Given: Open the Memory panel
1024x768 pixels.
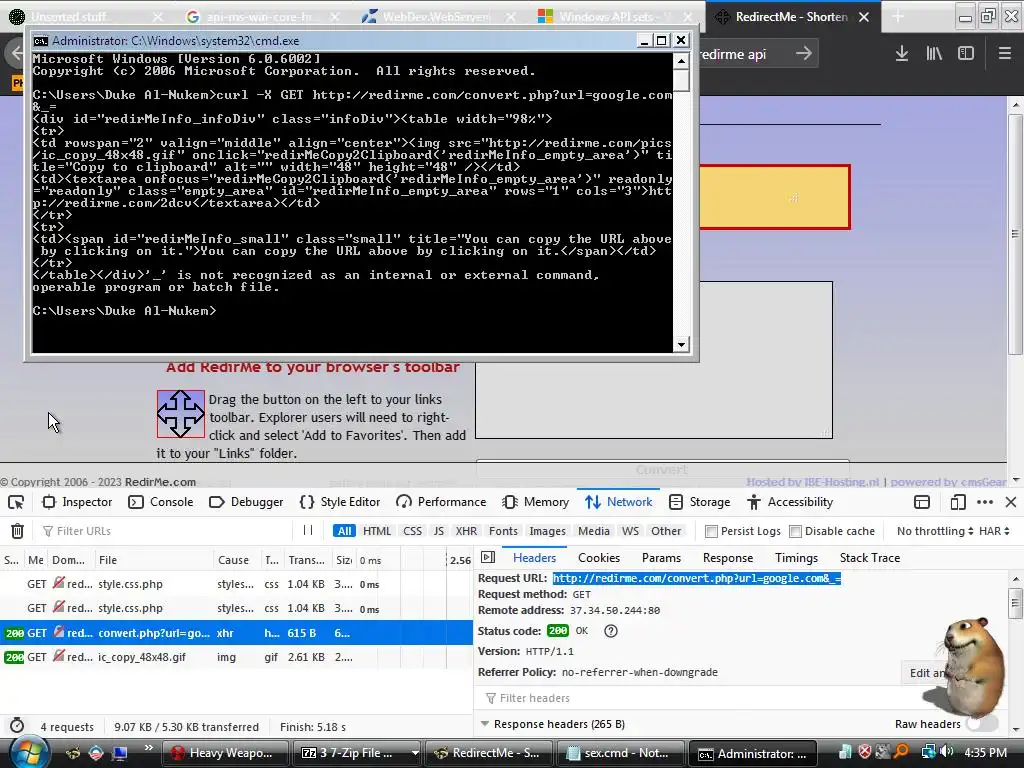Looking at the screenshot, I should pos(536,502).
